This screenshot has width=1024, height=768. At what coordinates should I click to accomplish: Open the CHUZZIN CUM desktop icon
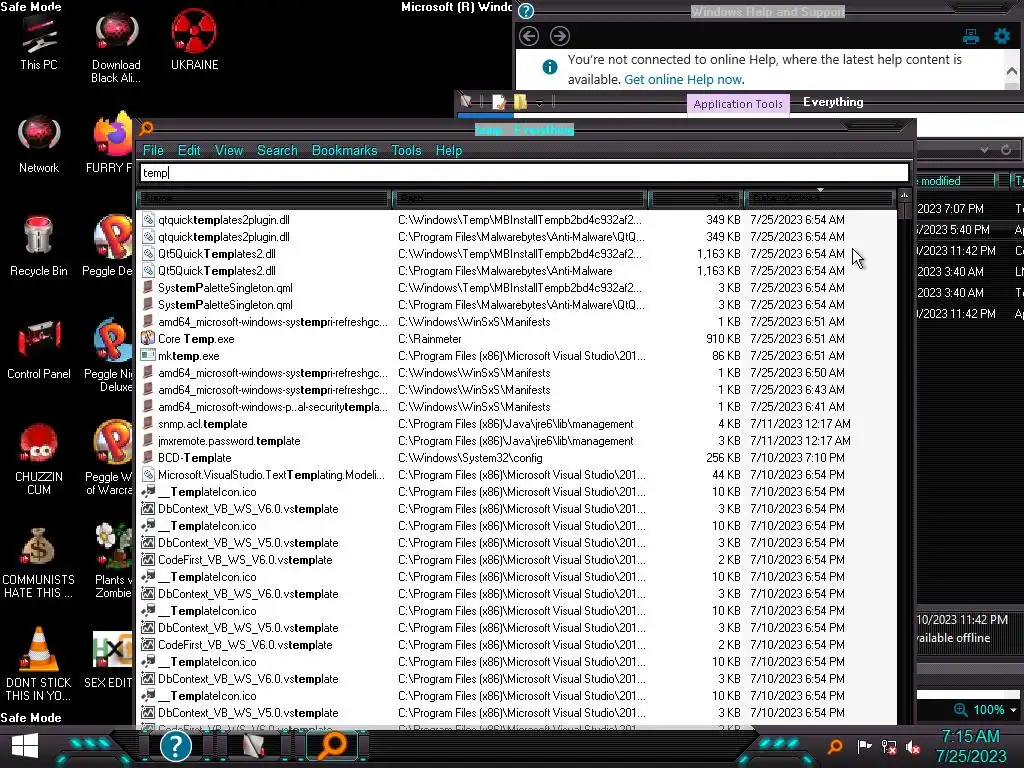[x=39, y=459]
